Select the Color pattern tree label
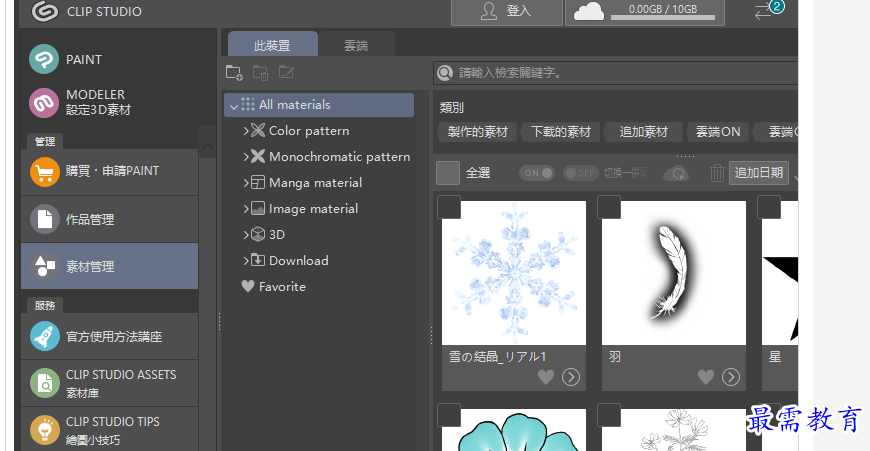This screenshot has width=870, height=451. coord(309,131)
